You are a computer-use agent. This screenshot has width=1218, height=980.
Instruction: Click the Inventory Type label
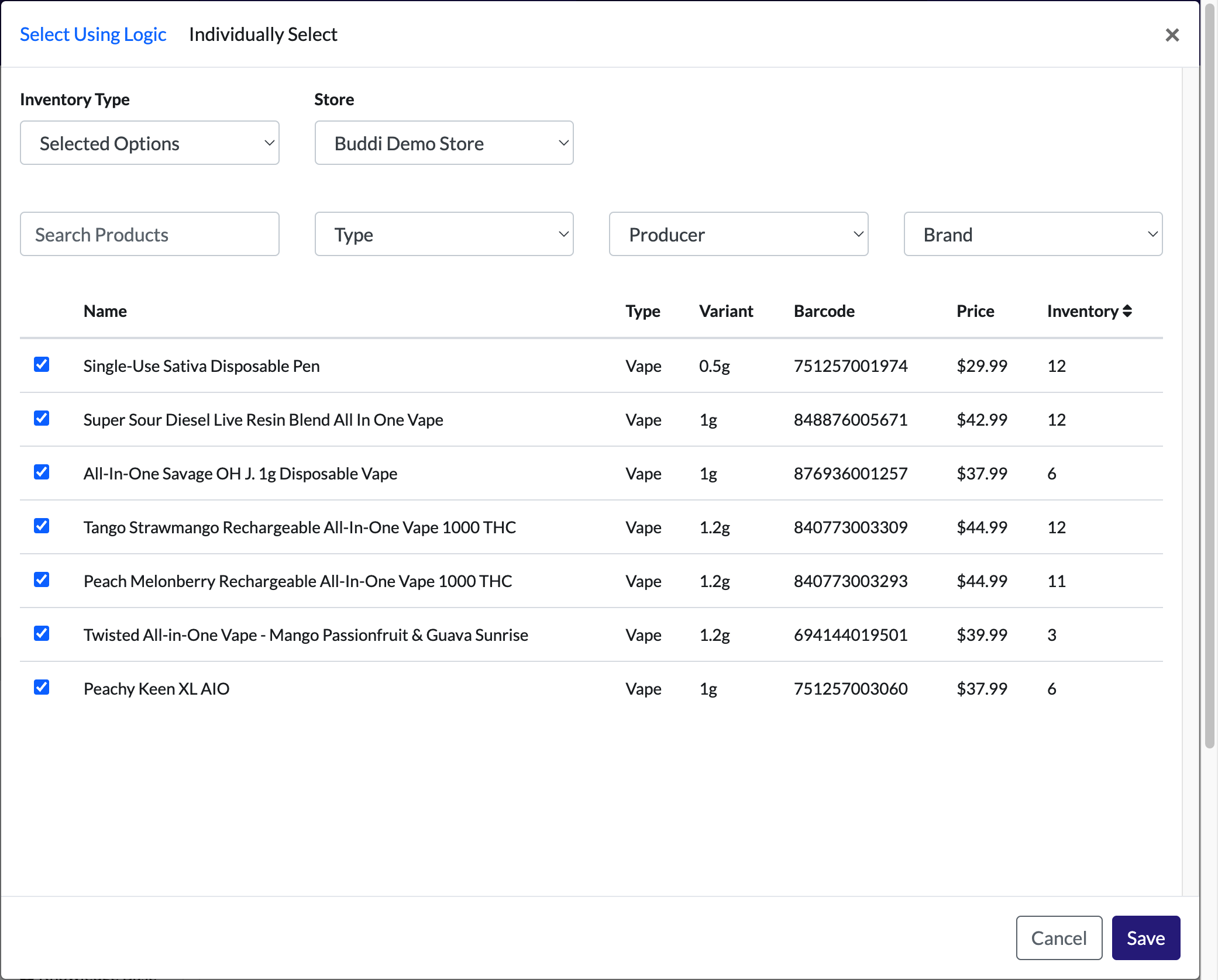pos(75,99)
